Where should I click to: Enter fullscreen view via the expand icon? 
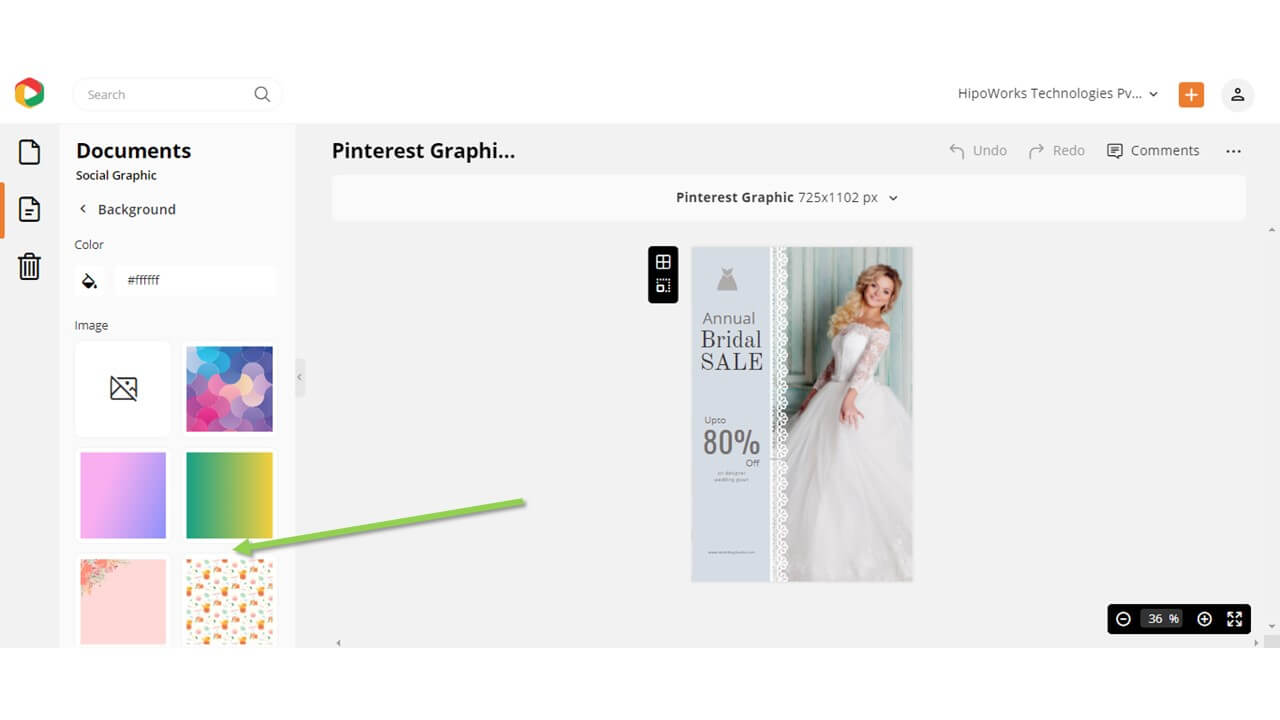[x=1234, y=619]
